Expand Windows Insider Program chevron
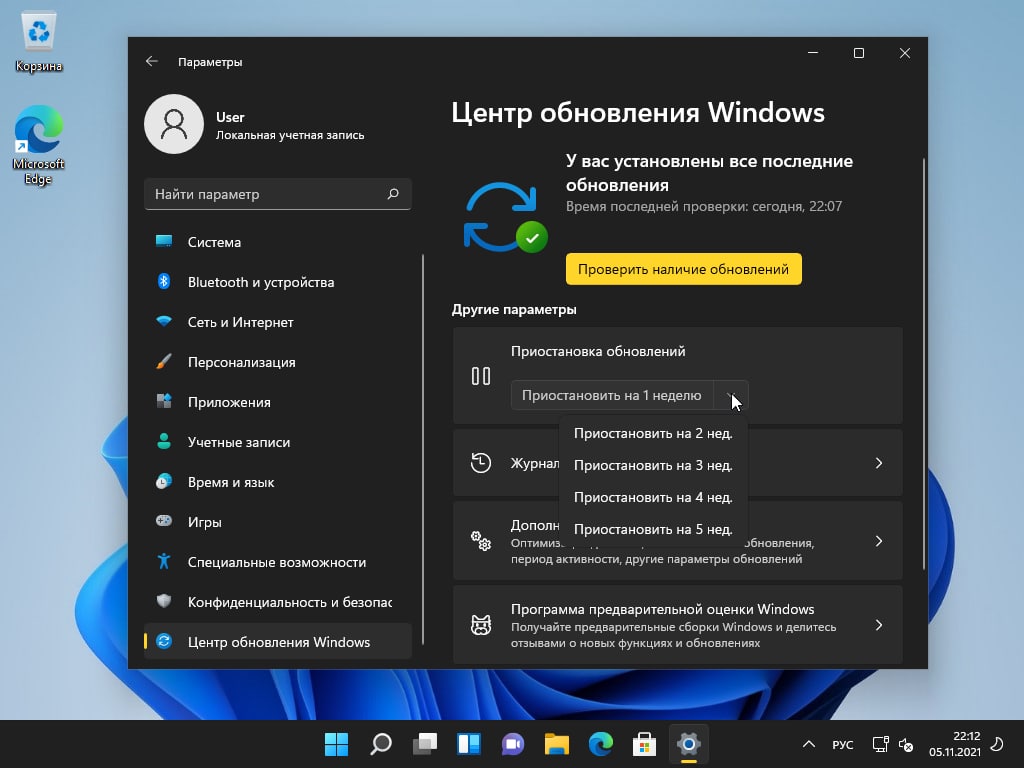 [x=878, y=625]
